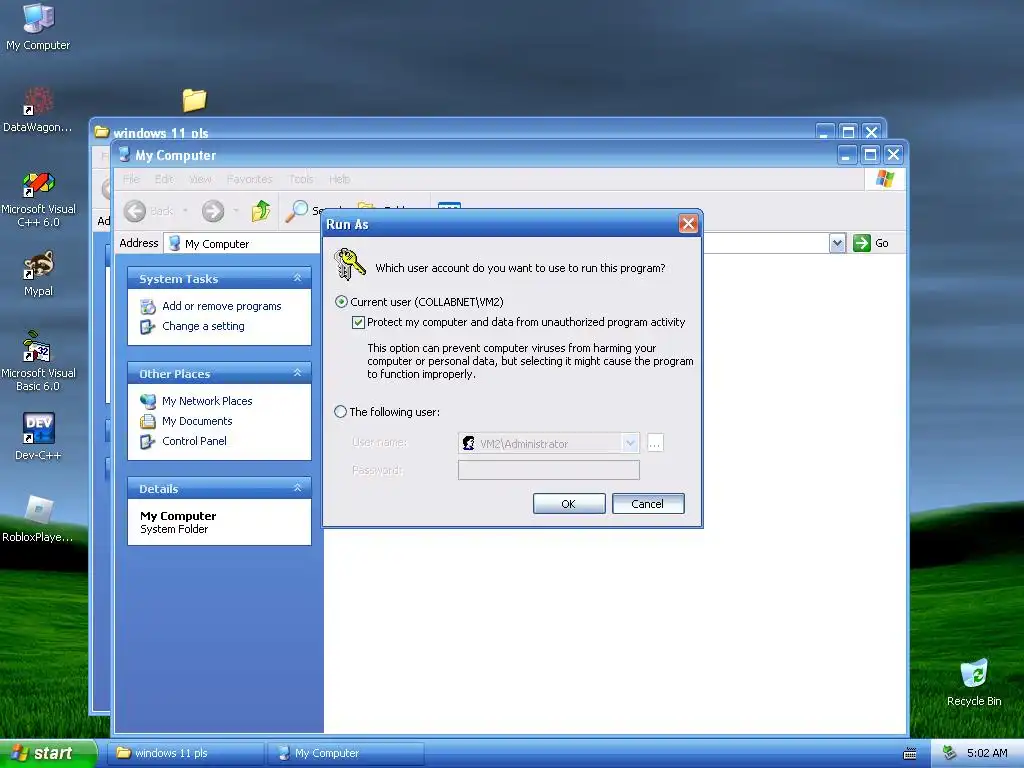Switch to windows 11 pls taskbar button
This screenshot has height=768, width=1024.
[x=187, y=753]
